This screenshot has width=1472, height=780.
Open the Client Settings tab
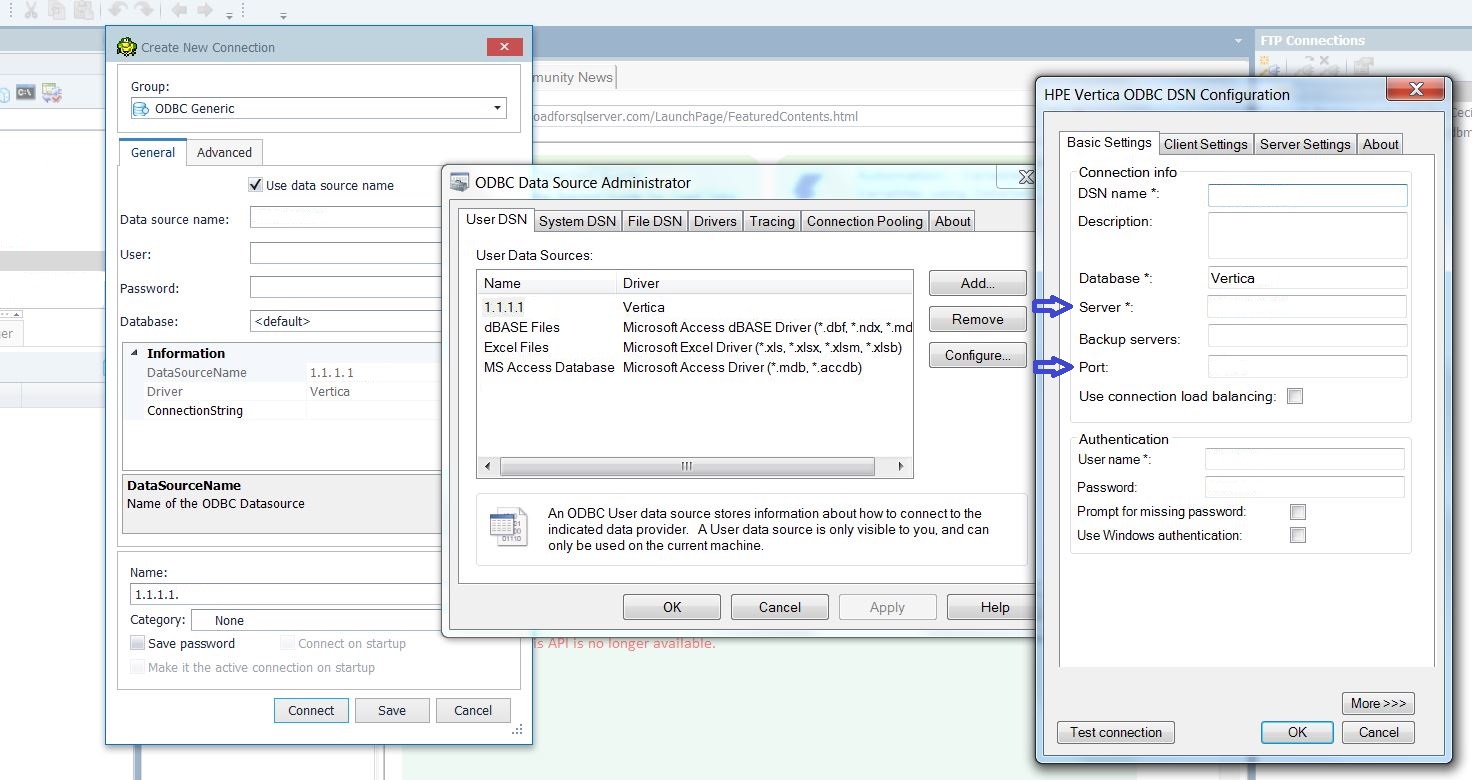pyautogui.click(x=1205, y=144)
